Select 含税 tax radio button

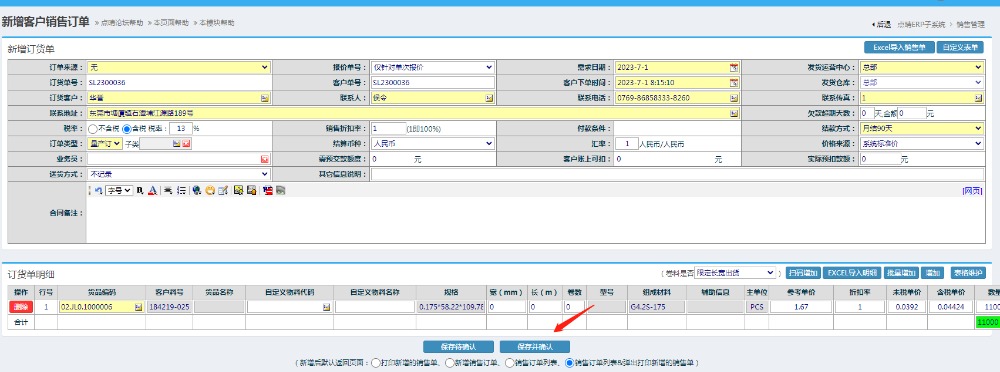coord(126,128)
